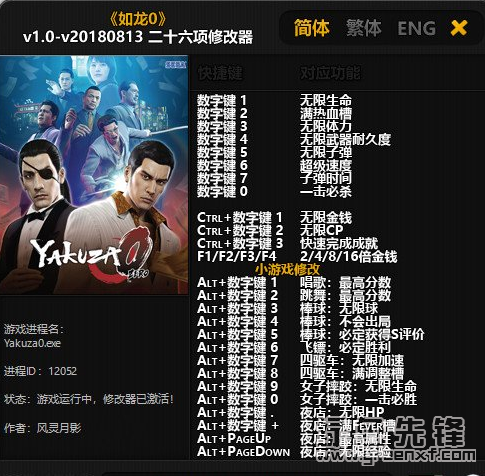Toggle 唱歌: 最高分数 minigame cheat
Screen dimensions: 485x476
(345, 283)
